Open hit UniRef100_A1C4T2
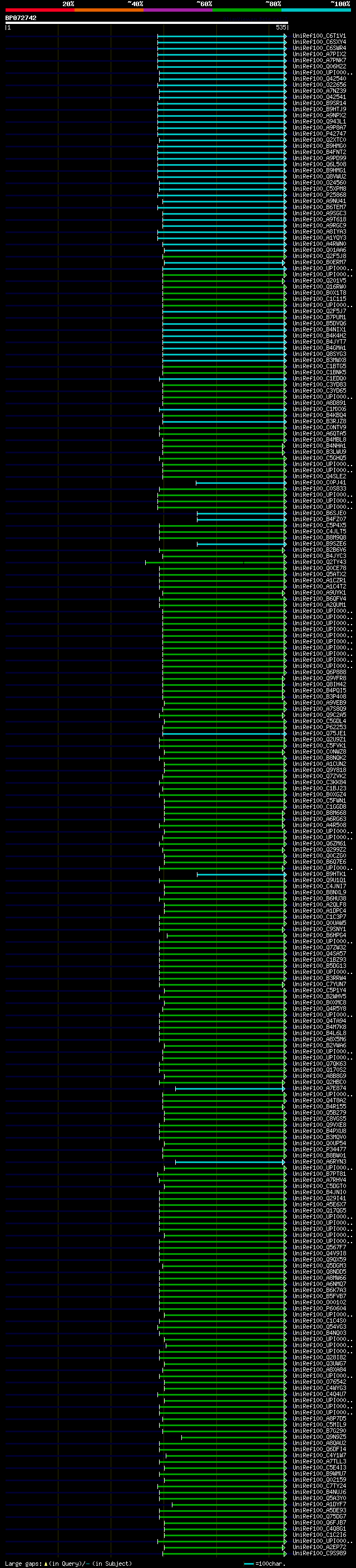 click(319, 587)
